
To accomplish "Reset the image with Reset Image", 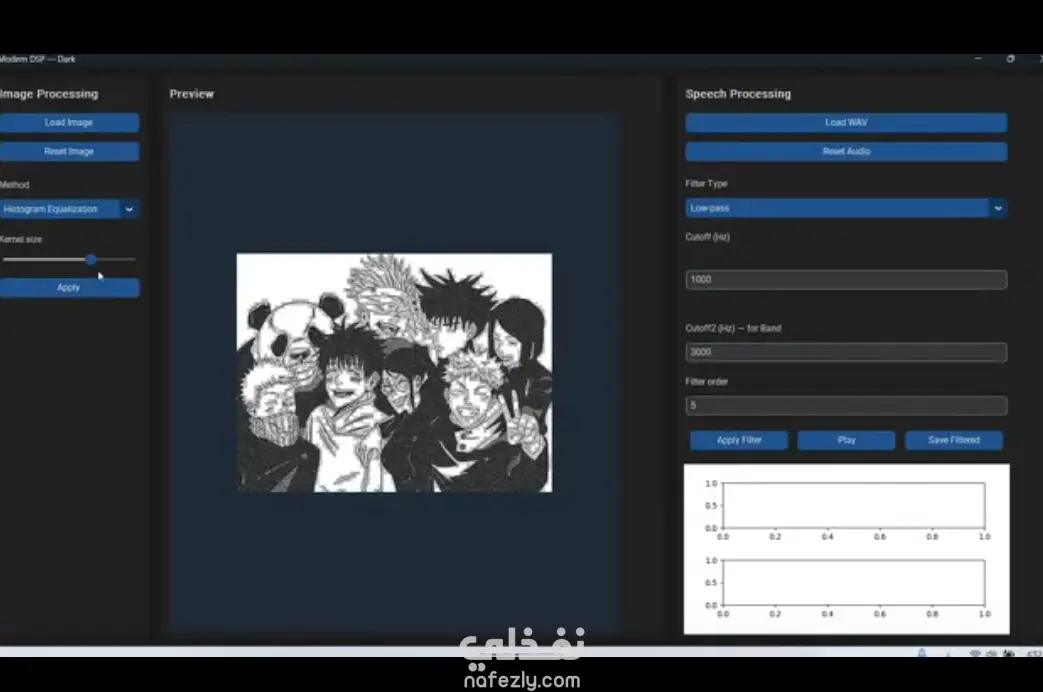I will [x=69, y=152].
